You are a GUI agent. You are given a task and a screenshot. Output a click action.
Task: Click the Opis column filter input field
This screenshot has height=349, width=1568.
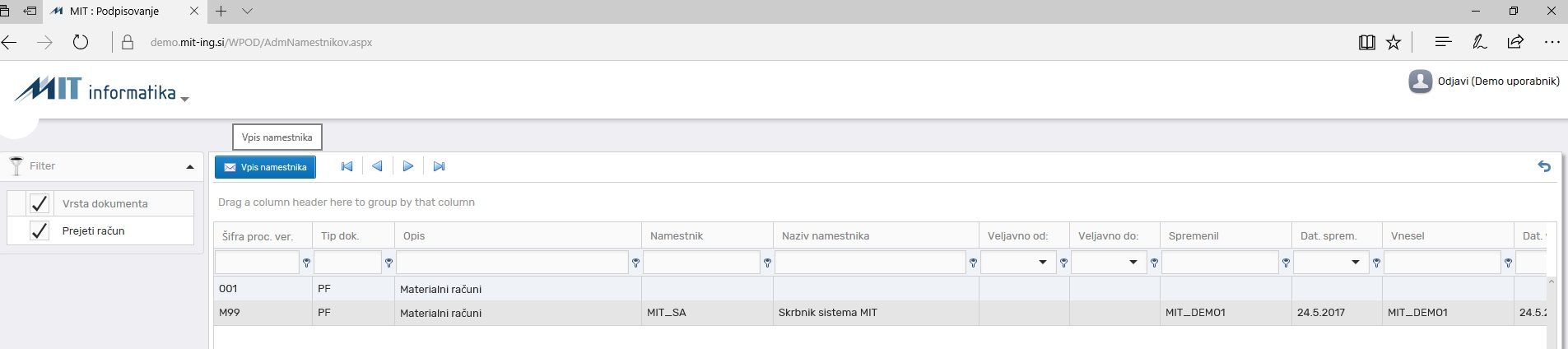[x=512, y=263]
